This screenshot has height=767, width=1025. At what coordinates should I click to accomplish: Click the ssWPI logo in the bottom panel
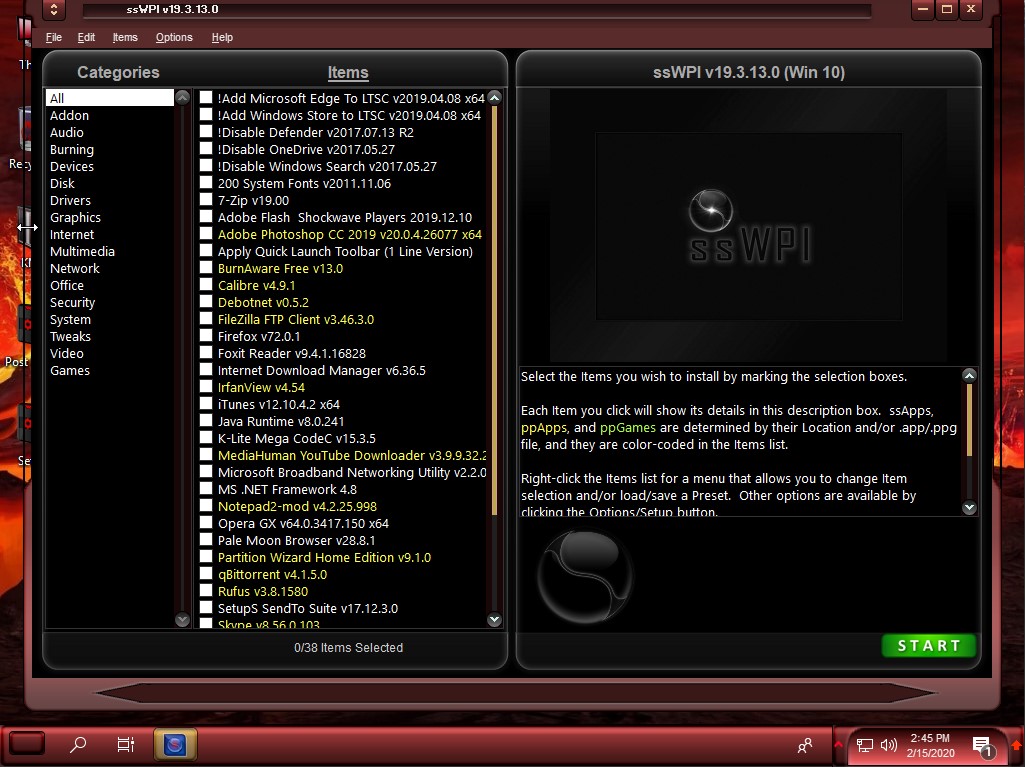pyautogui.click(x=584, y=574)
